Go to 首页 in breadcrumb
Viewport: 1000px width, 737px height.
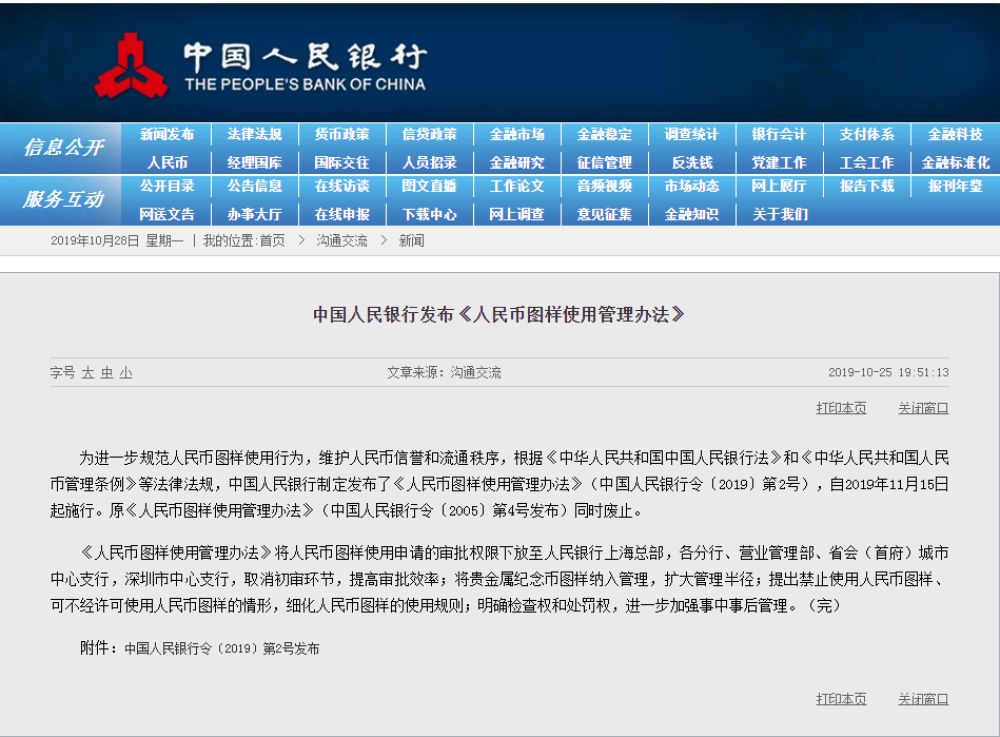[272, 241]
